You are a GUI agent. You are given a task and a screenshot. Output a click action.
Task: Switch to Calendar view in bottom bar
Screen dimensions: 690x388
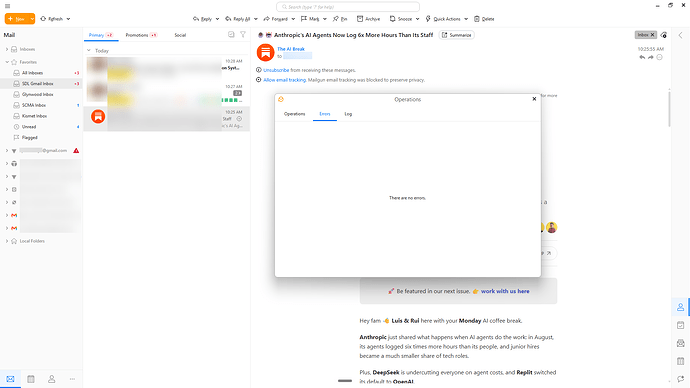[31, 379]
